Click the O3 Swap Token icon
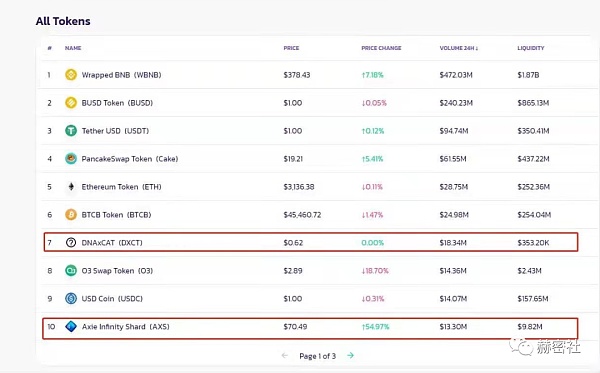 pyautogui.click(x=71, y=270)
